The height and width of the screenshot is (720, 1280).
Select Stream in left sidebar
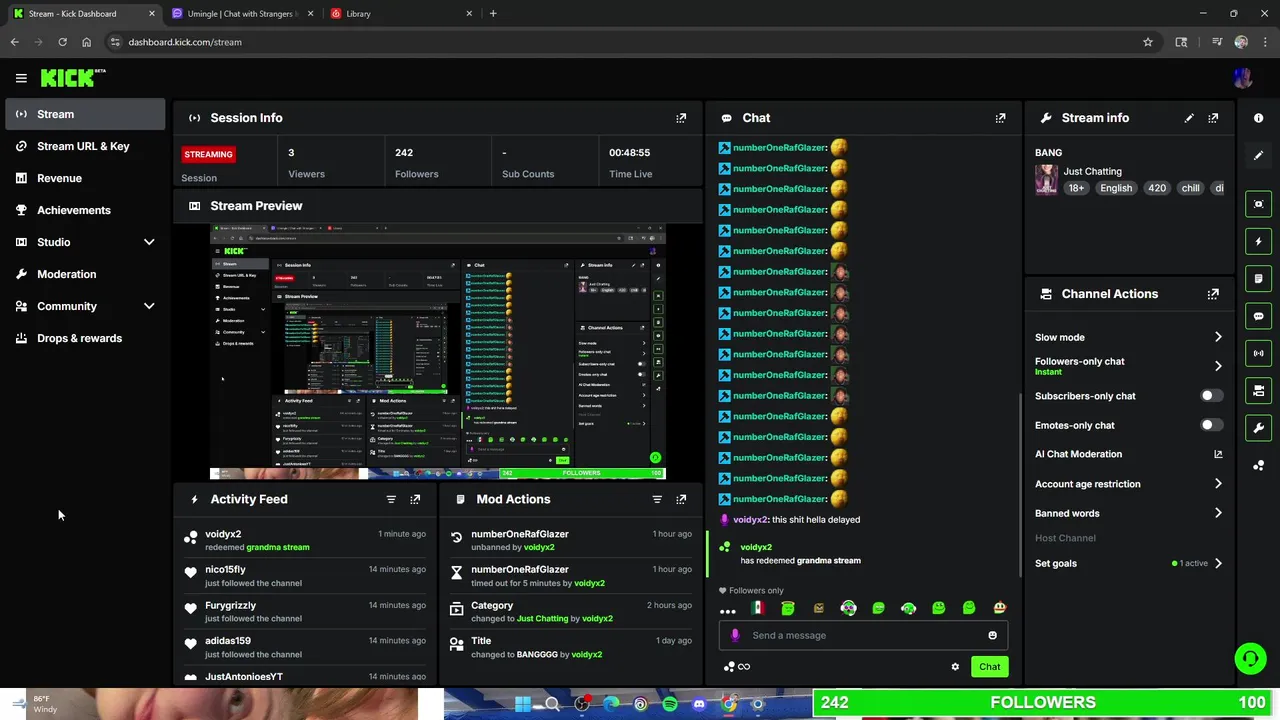click(x=85, y=114)
